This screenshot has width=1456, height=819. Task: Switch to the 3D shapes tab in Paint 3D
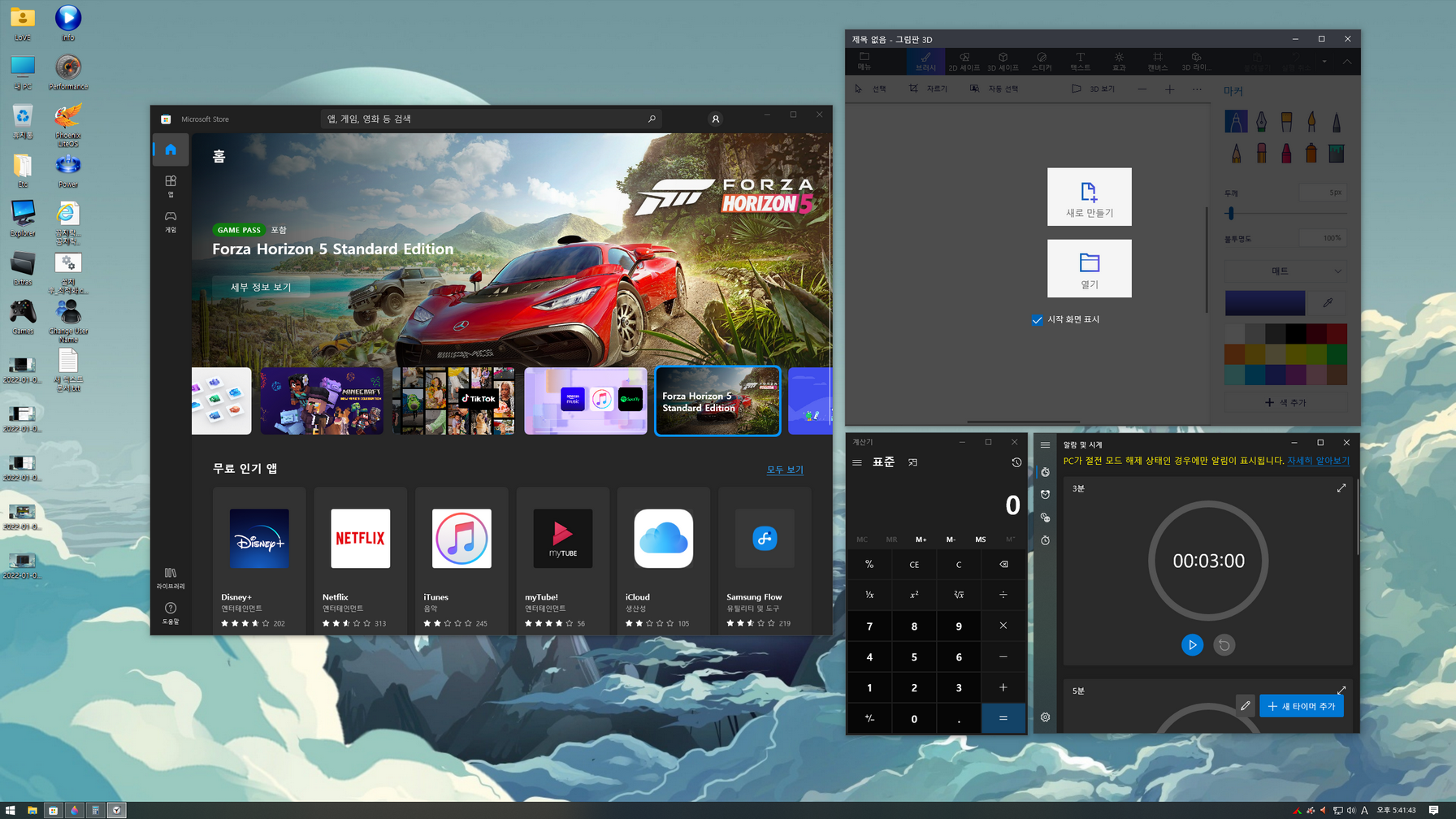coord(1003,62)
